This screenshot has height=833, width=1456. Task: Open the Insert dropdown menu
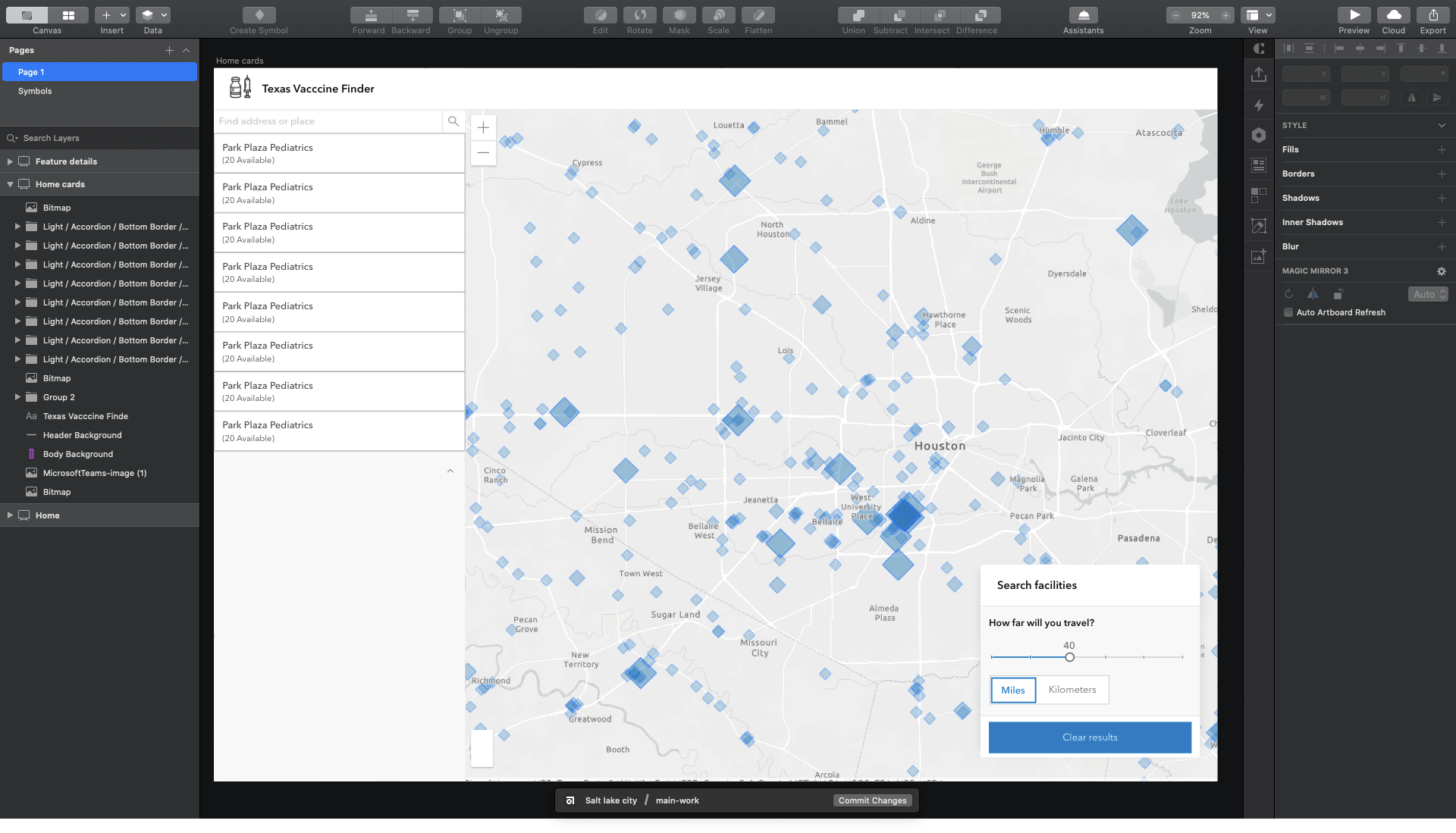click(112, 15)
